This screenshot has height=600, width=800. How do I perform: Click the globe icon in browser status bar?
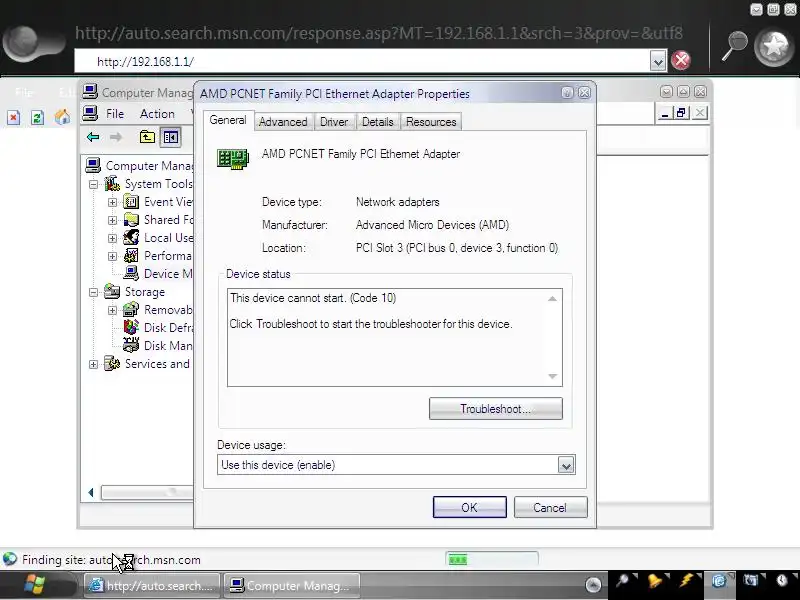(10, 559)
